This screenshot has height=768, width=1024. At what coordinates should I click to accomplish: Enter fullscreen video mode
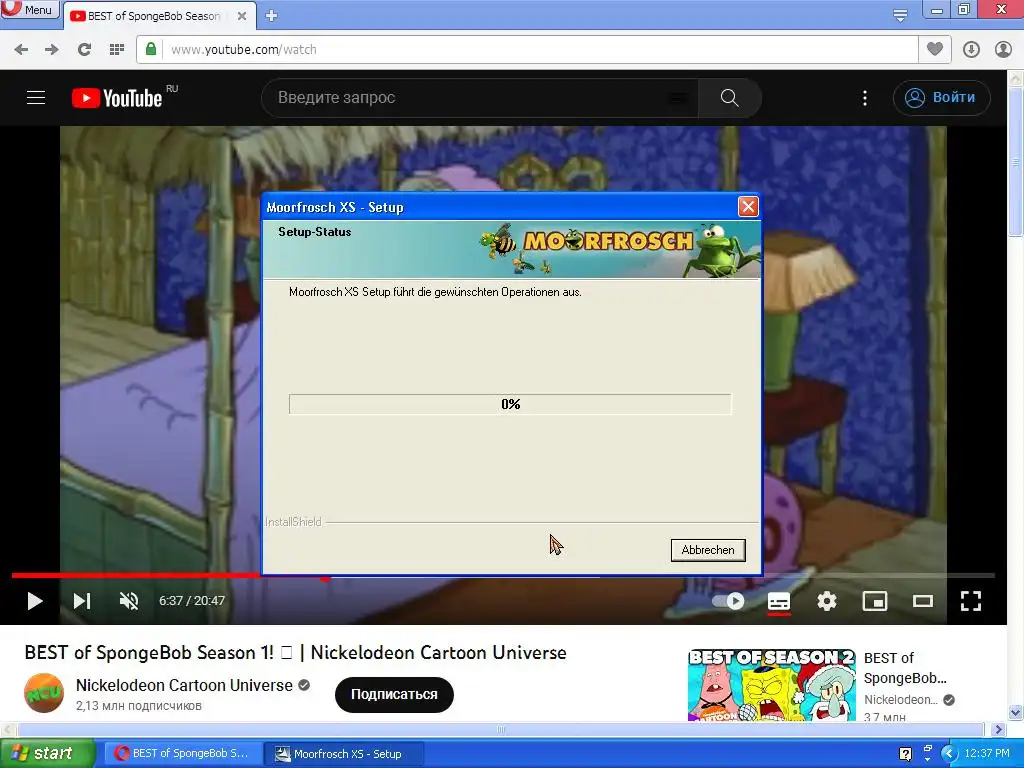coord(970,601)
